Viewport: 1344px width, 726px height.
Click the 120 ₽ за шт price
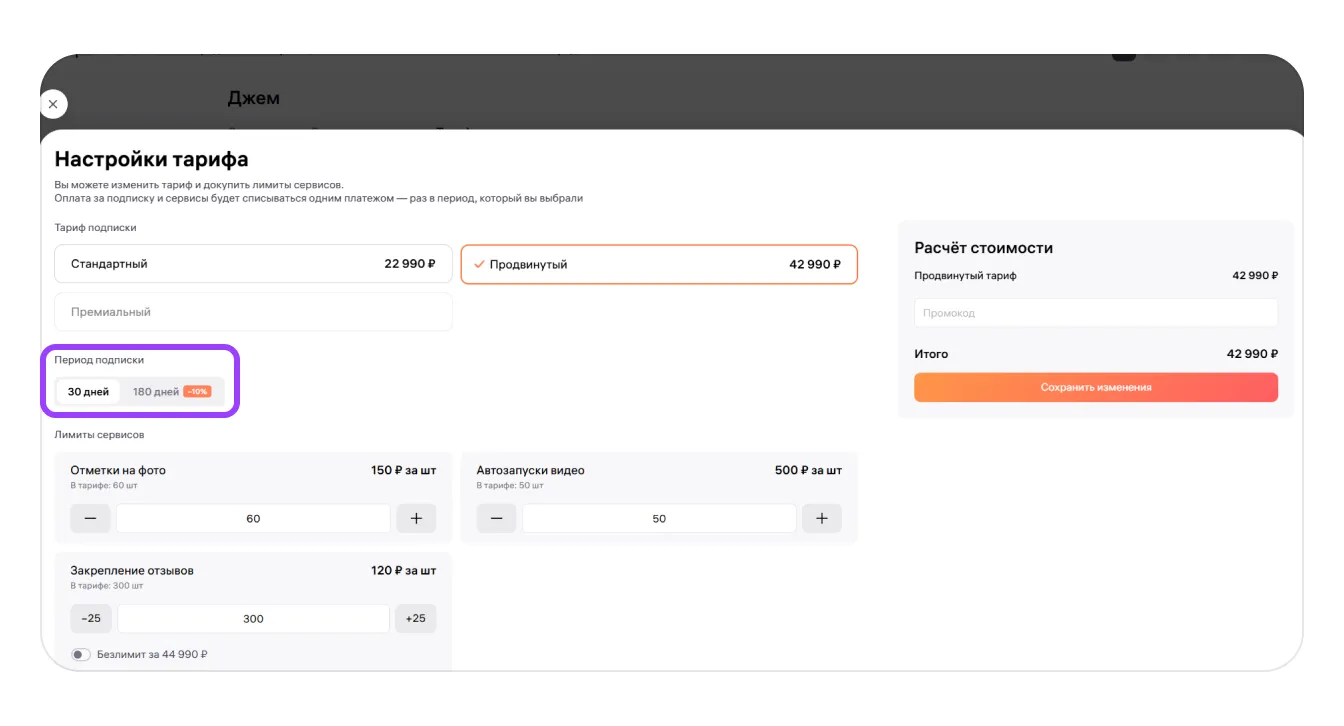pos(403,571)
